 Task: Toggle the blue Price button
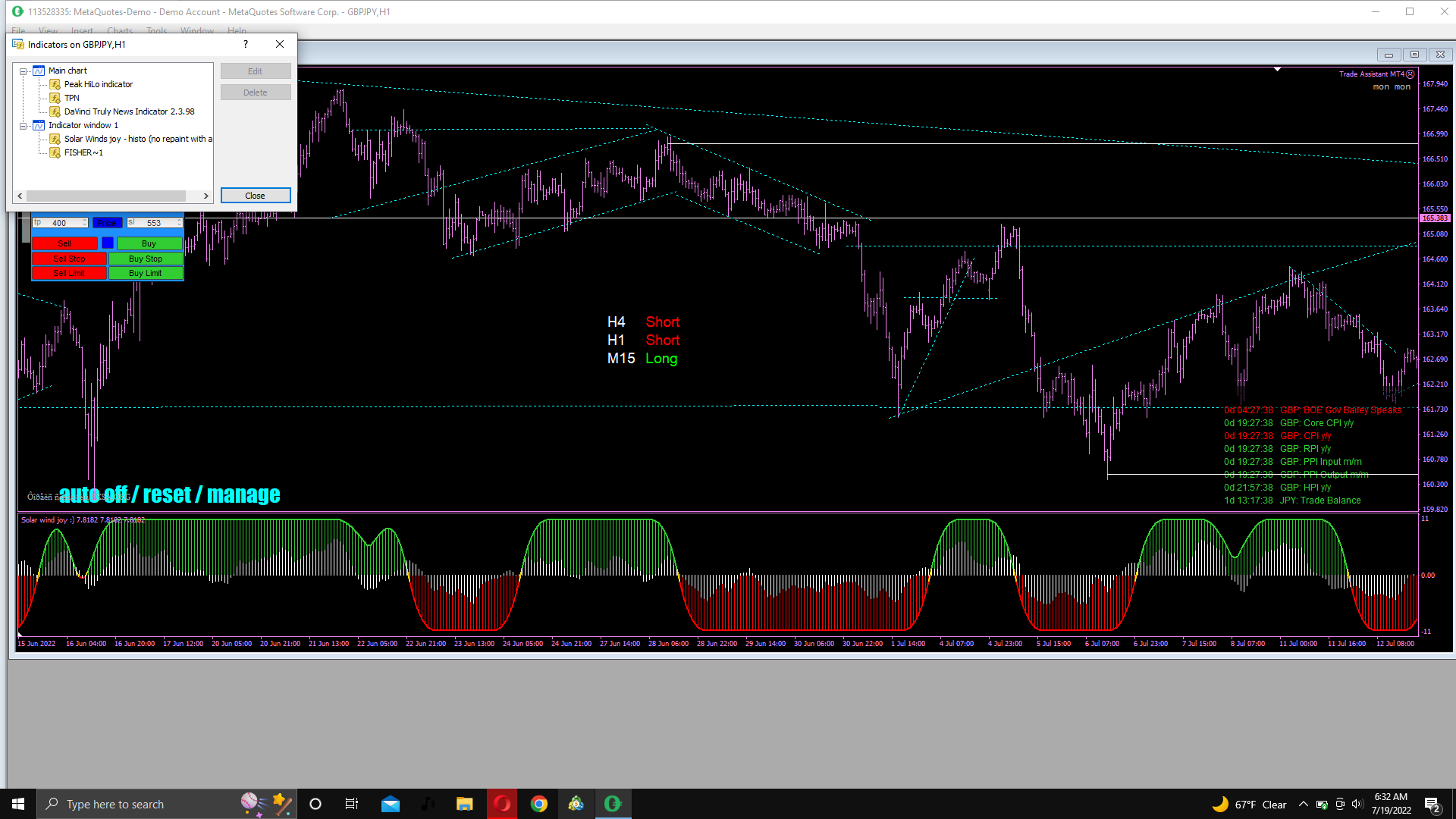(x=107, y=223)
